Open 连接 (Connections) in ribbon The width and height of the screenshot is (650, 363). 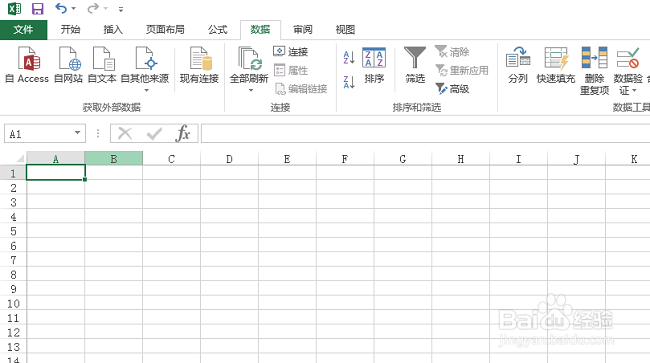point(291,52)
